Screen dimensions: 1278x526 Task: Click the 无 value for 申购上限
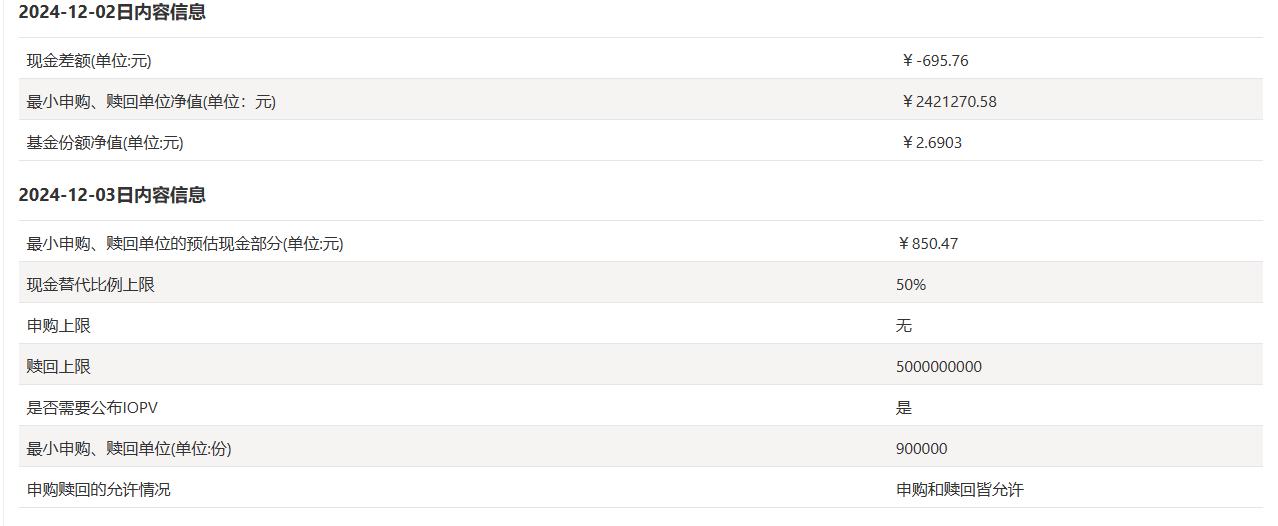[x=904, y=326]
